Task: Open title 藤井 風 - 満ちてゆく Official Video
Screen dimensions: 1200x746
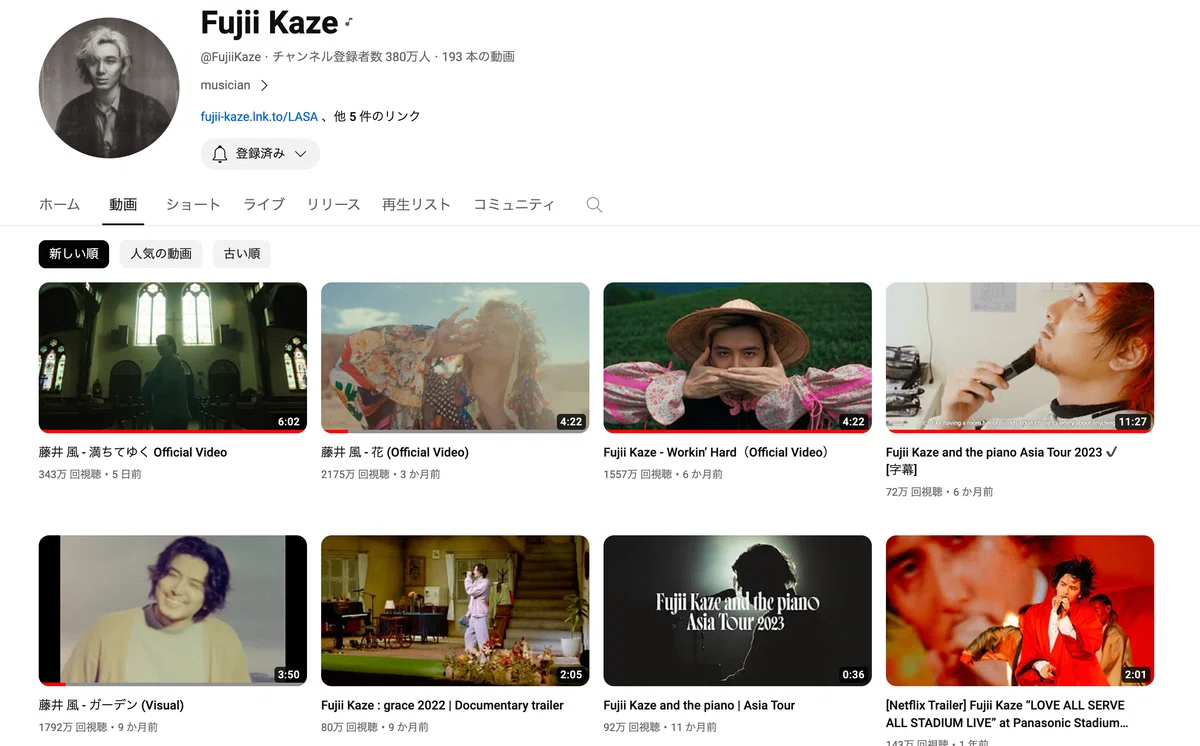Action: pos(133,452)
